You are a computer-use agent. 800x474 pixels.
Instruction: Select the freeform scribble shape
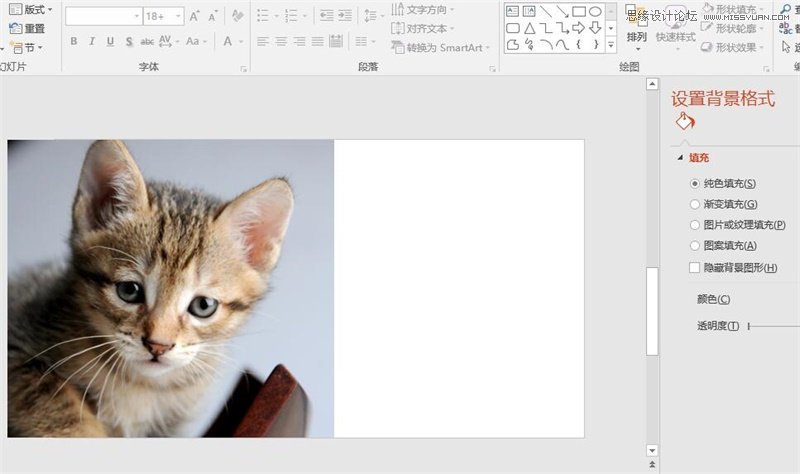[530, 45]
